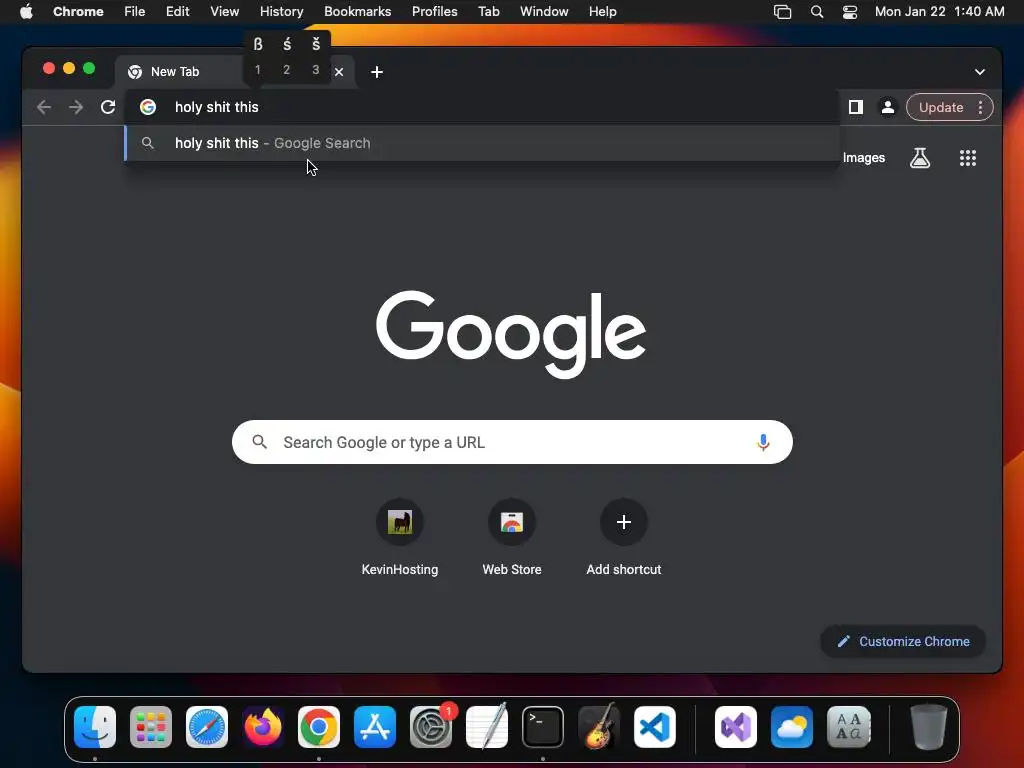Open Terminal from the Dock
Viewport: 1024px width, 768px height.
pyautogui.click(x=543, y=727)
